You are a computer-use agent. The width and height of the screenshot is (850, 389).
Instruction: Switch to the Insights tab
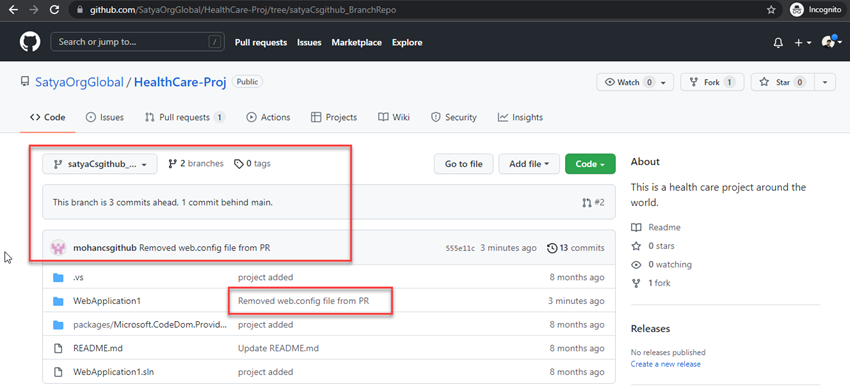520,117
